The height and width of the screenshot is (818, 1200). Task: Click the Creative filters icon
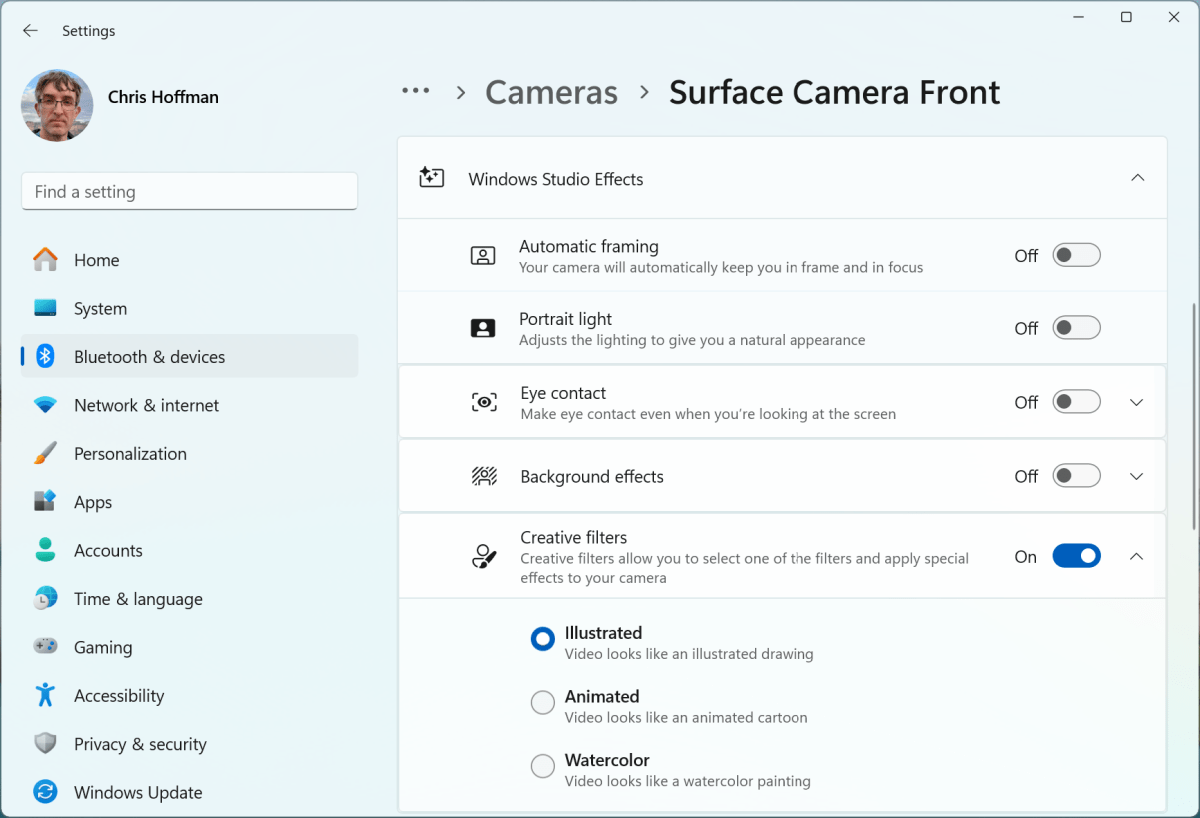[483, 556]
